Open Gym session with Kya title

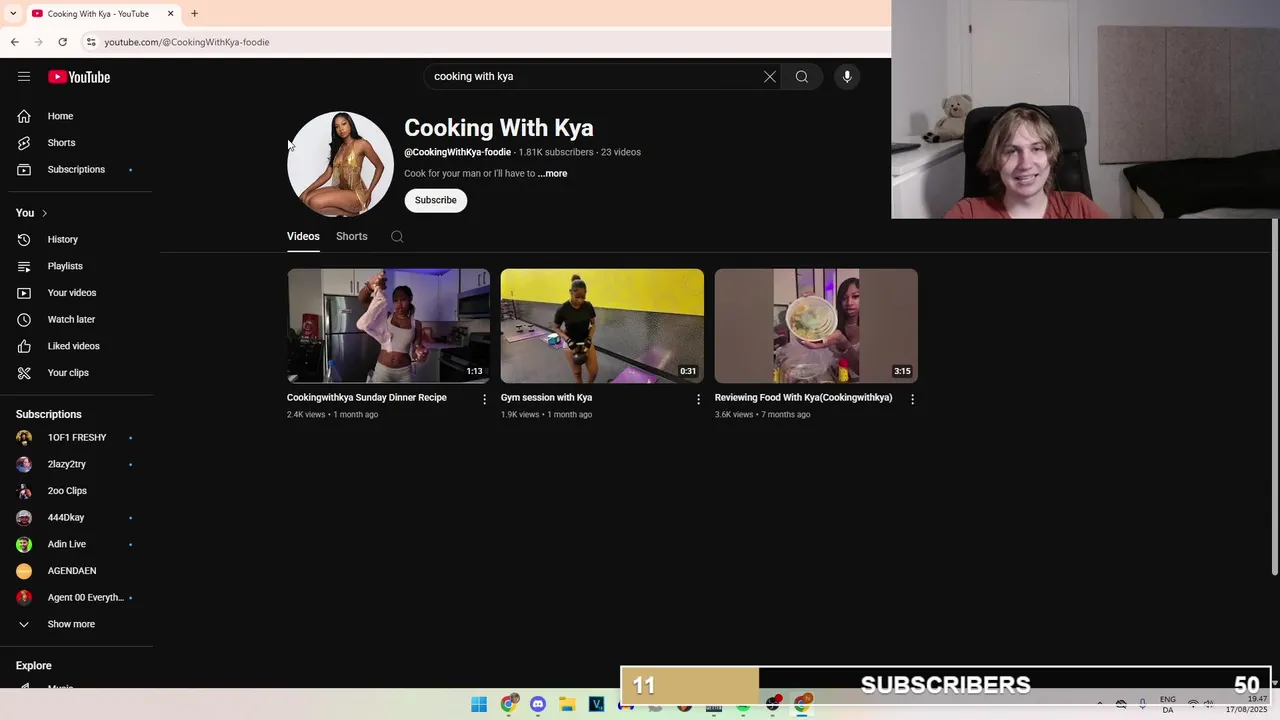546,398
